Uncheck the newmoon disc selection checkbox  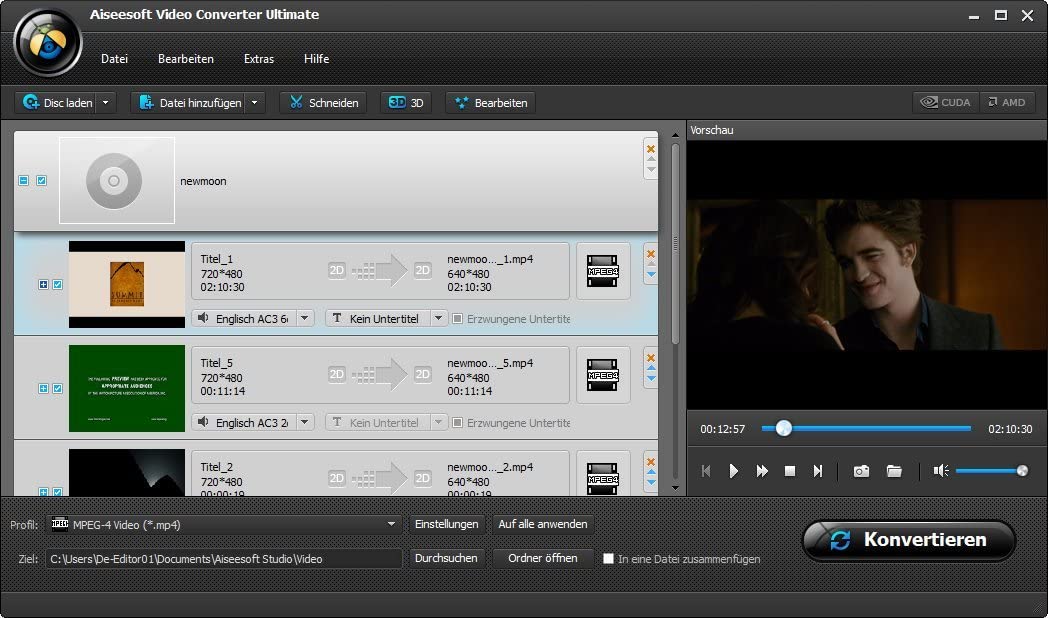(41, 180)
